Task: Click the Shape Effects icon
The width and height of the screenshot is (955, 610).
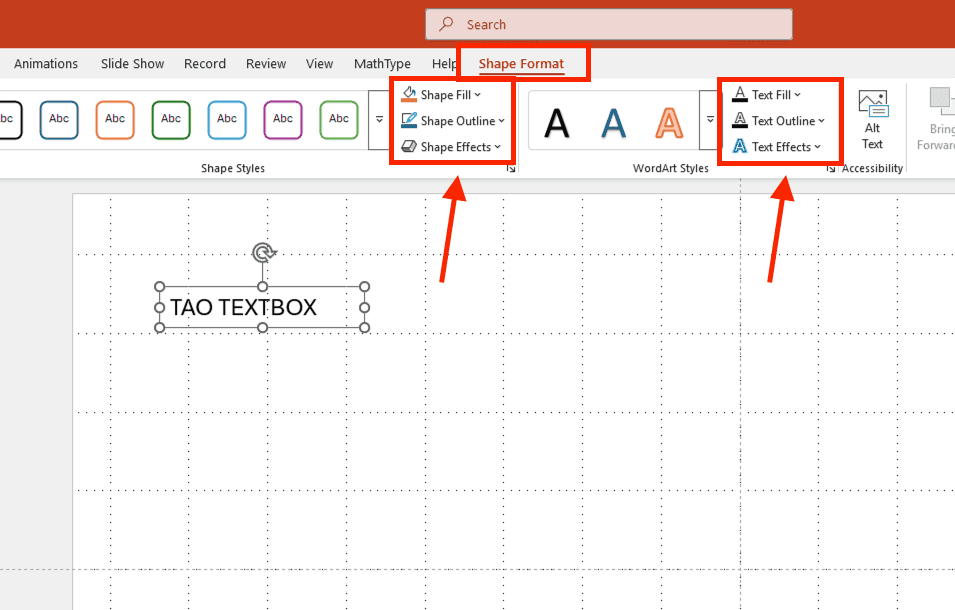Action: click(x=409, y=147)
